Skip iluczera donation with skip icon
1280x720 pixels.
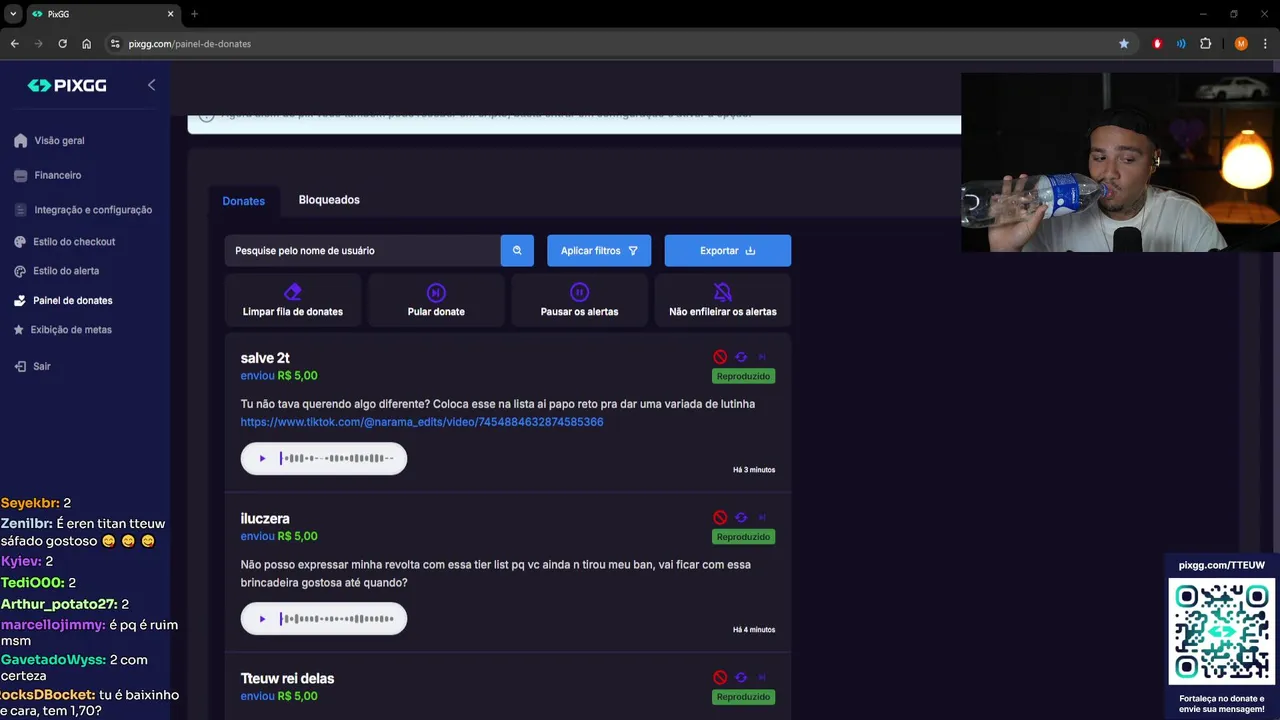(x=762, y=517)
